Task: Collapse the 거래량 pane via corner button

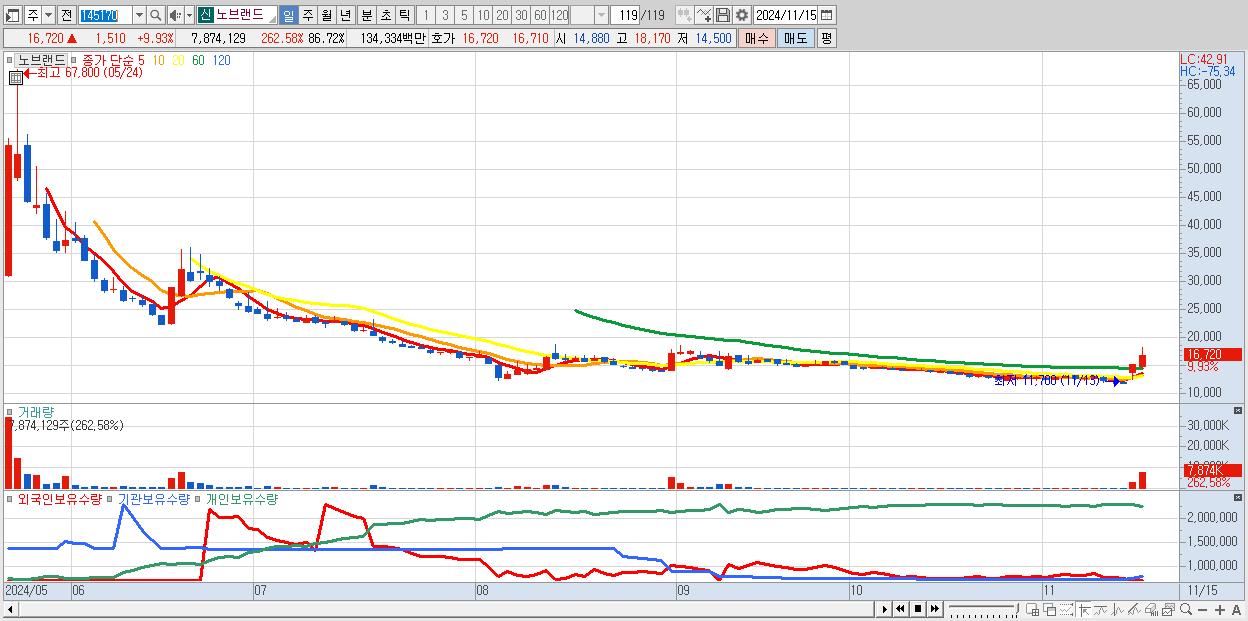Action: point(1238,411)
